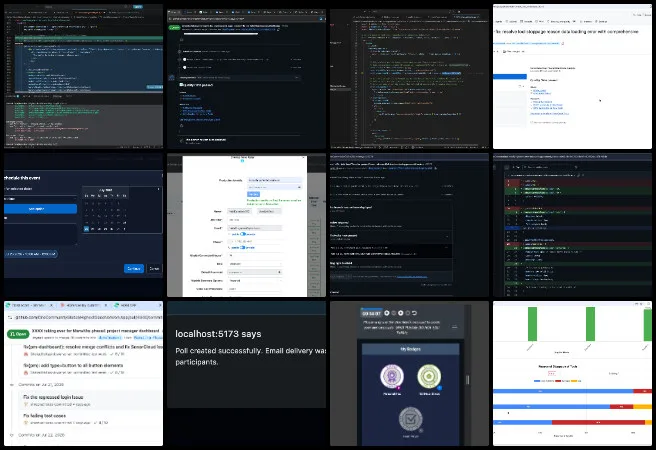Click blue segment of the top stacked bar
This screenshot has height=450, width=656.
click(x=563, y=391)
